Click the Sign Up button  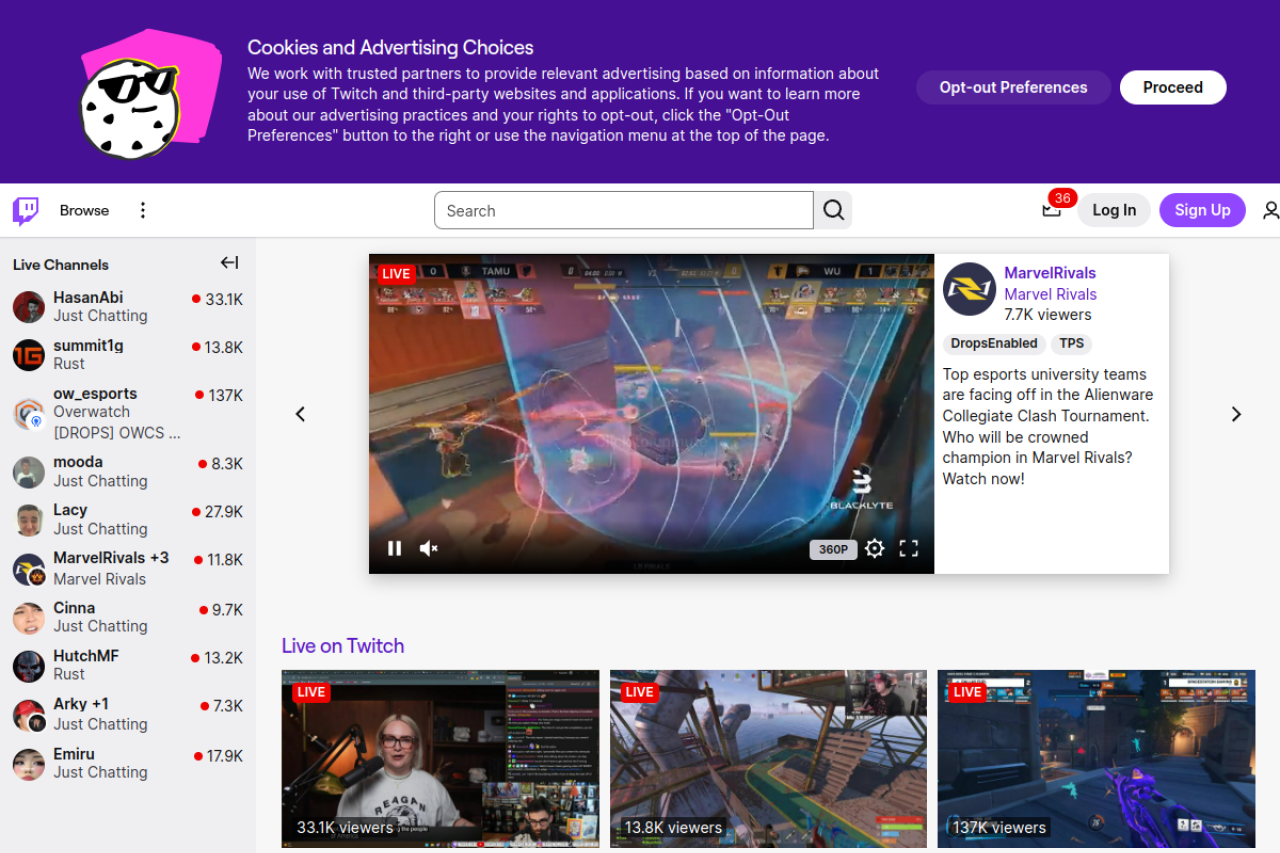[1202, 210]
